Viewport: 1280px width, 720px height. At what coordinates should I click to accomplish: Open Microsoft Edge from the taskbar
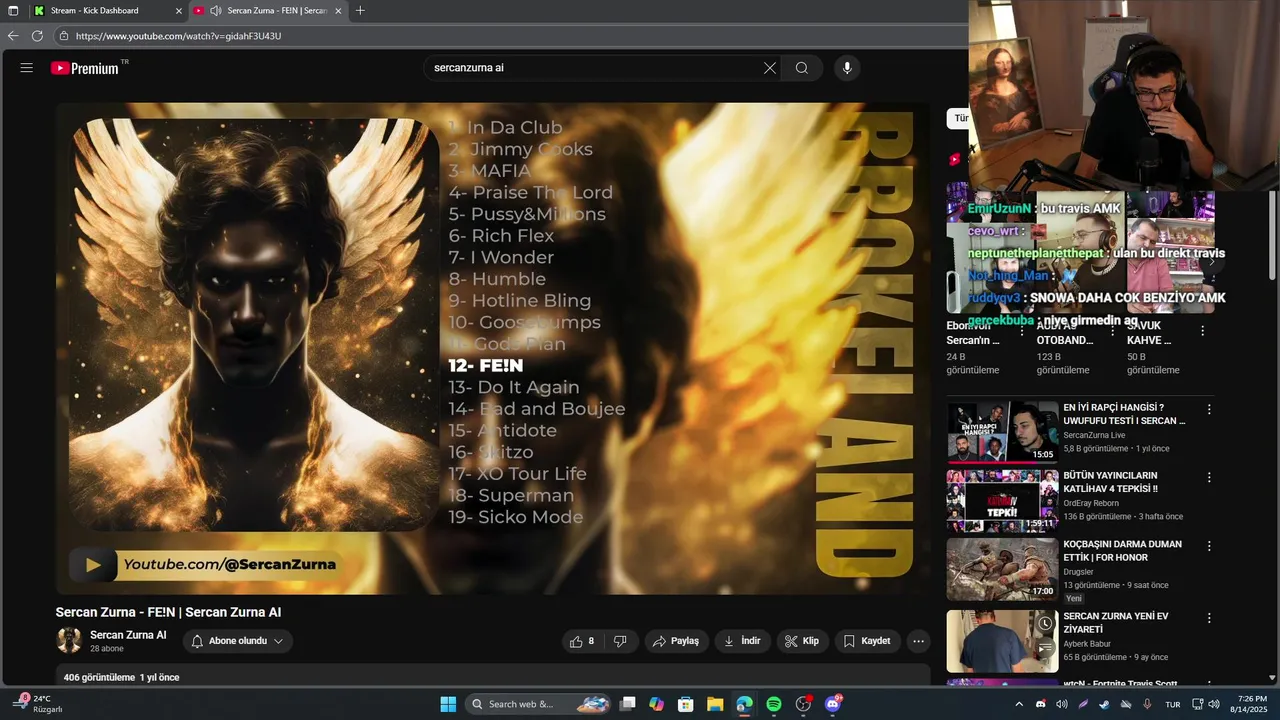(x=744, y=704)
